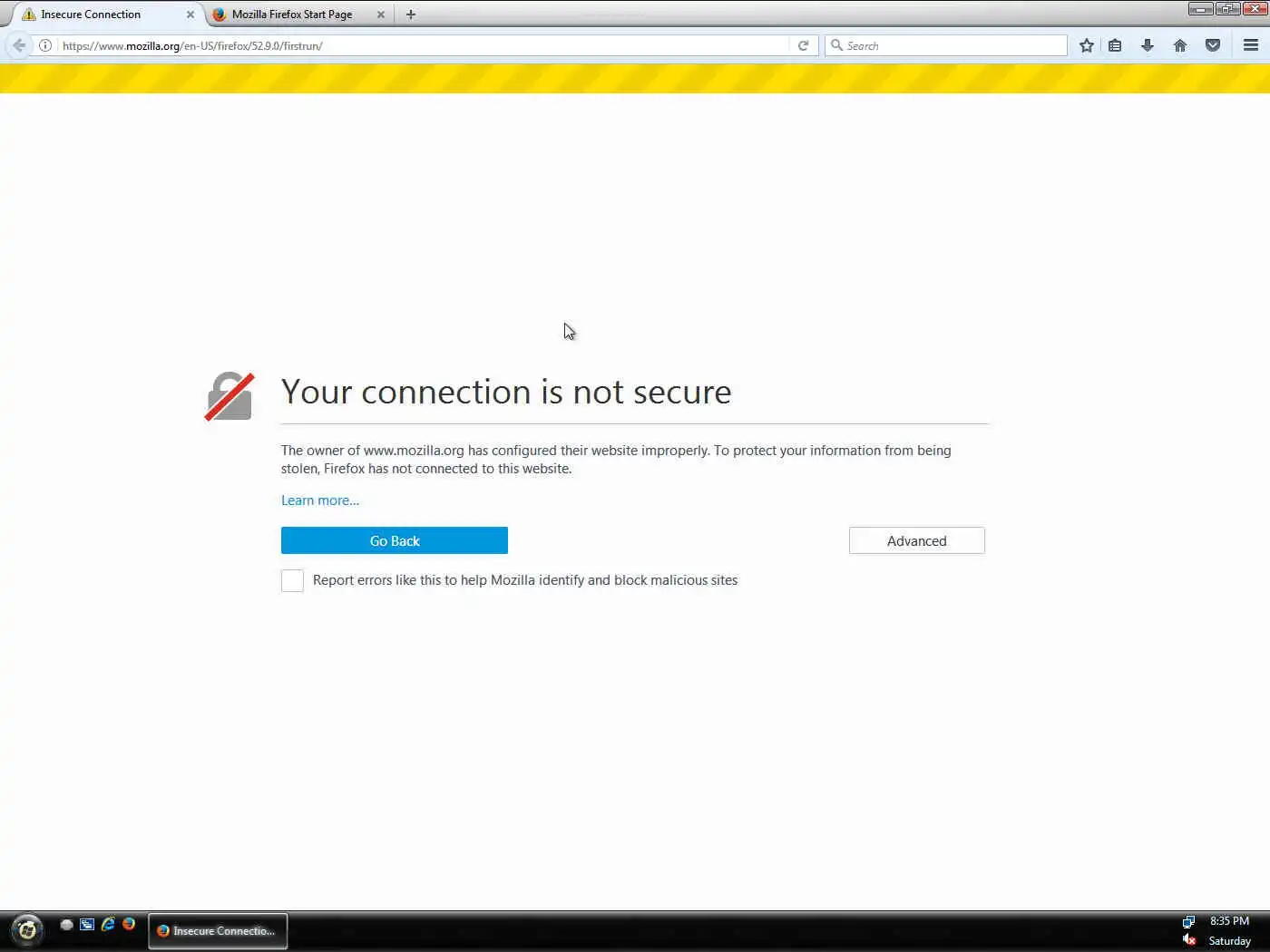Bookmark this page with the star icon
Image resolution: width=1270 pixels, height=952 pixels.
pos(1087,45)
